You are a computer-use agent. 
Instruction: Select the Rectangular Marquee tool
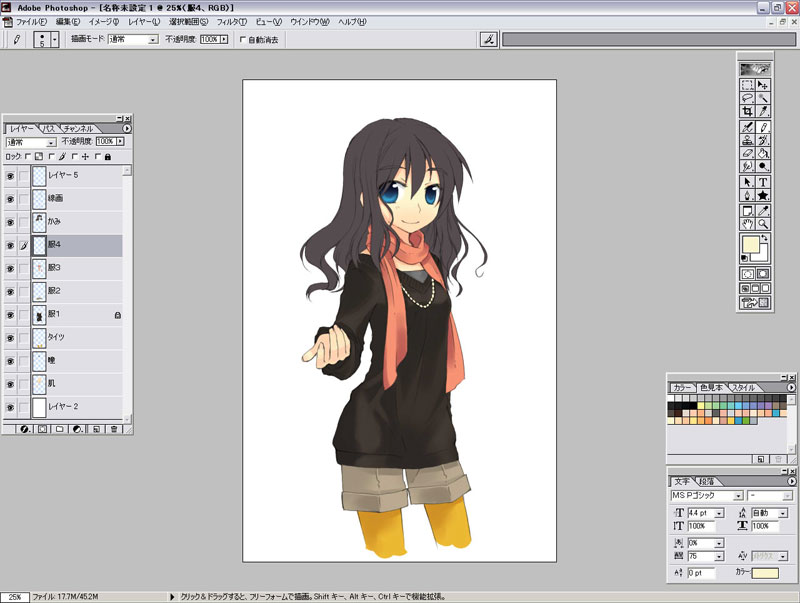(x=747, y=85)
